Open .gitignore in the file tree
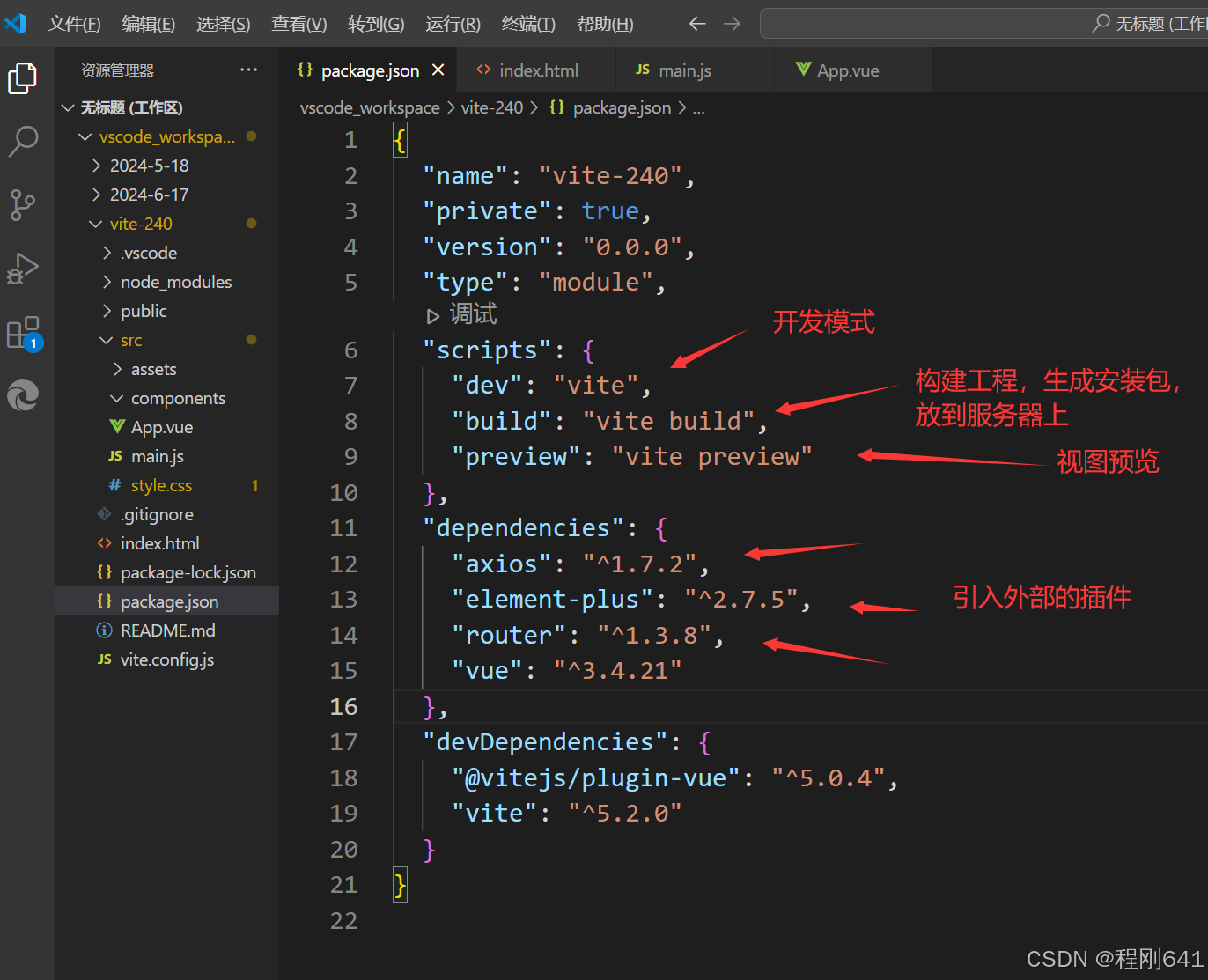This screenshot has height=980, width=1208. coord(167,514)
